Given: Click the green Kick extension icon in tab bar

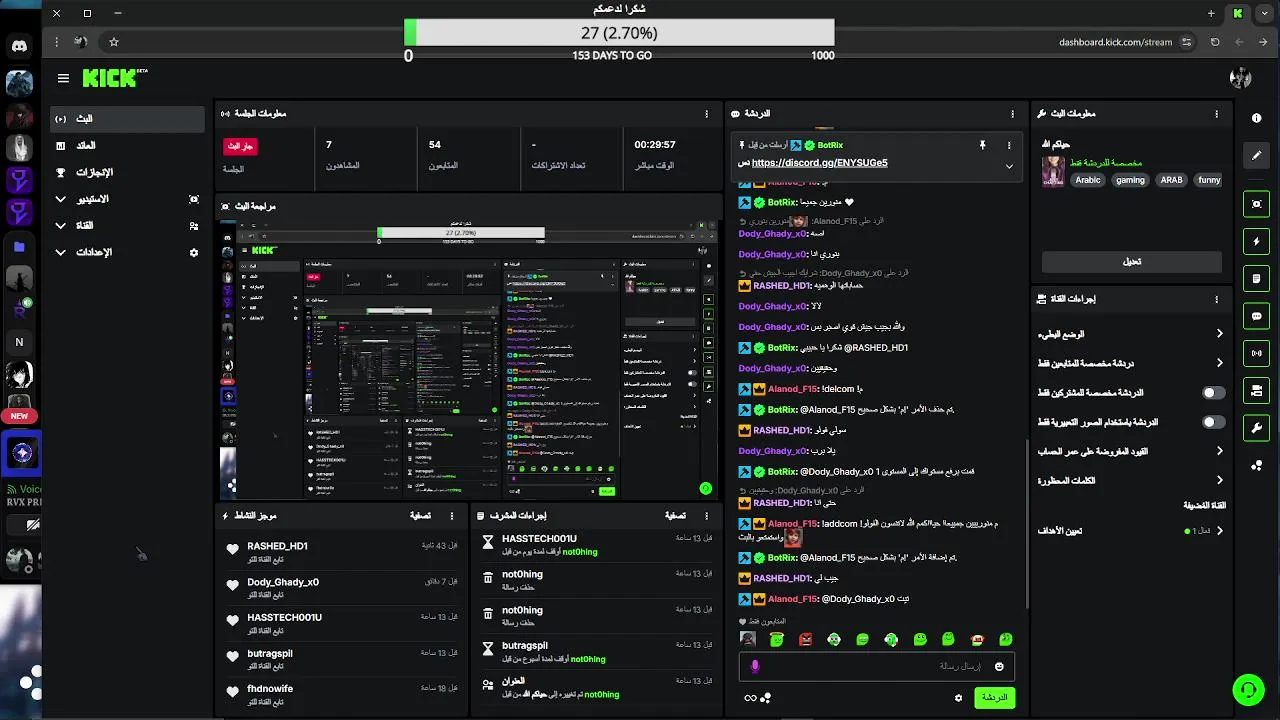Looking at the screenshot, I should tap(1238, 14).
